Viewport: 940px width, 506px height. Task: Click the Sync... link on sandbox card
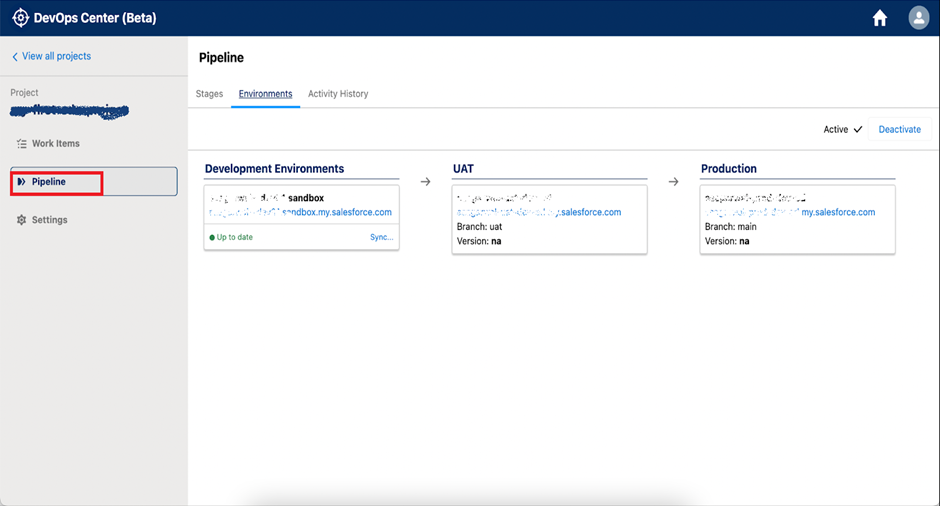coord(381,237)
